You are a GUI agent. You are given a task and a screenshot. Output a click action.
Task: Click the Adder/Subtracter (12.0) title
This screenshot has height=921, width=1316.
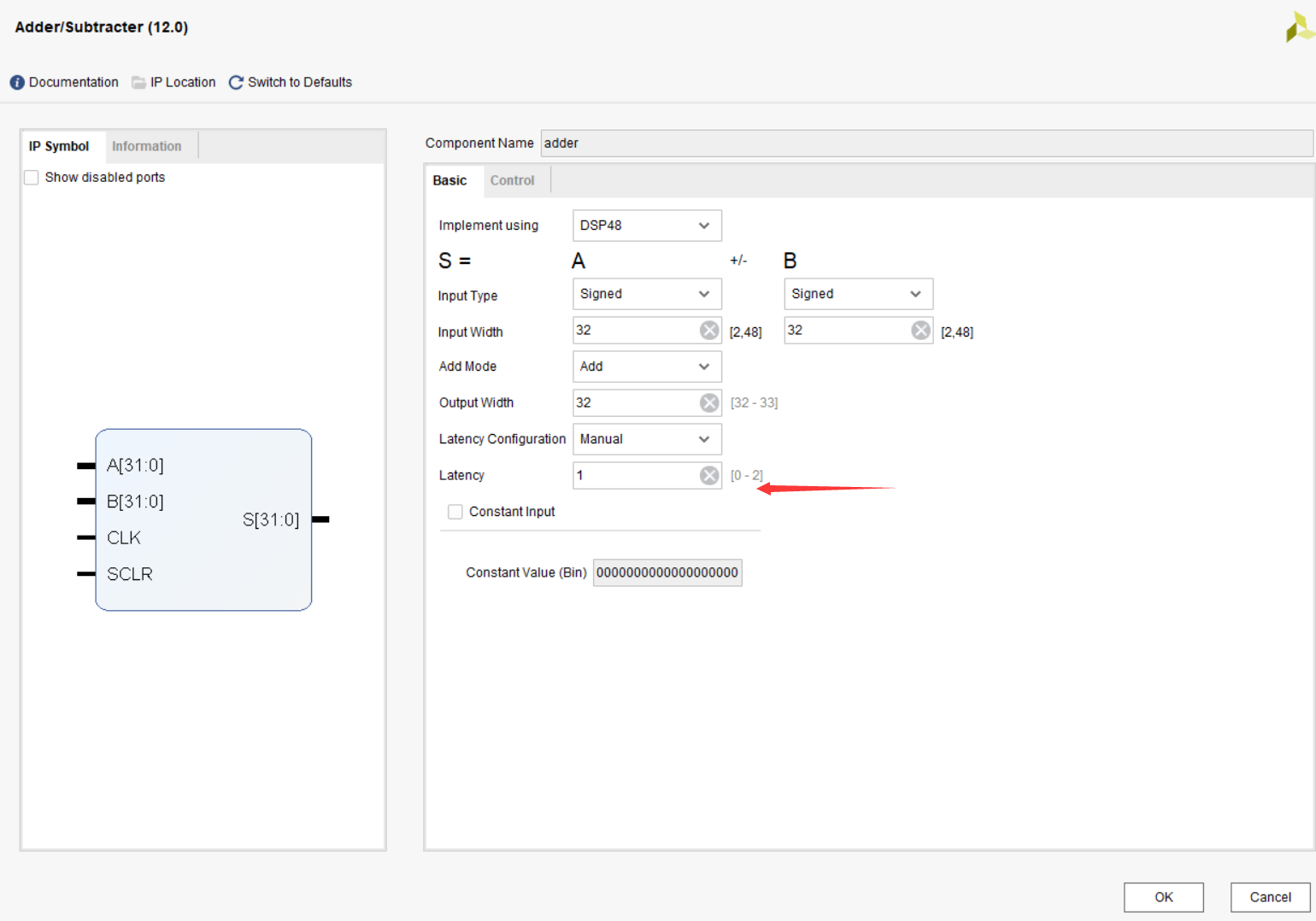(x=102, y=27)
